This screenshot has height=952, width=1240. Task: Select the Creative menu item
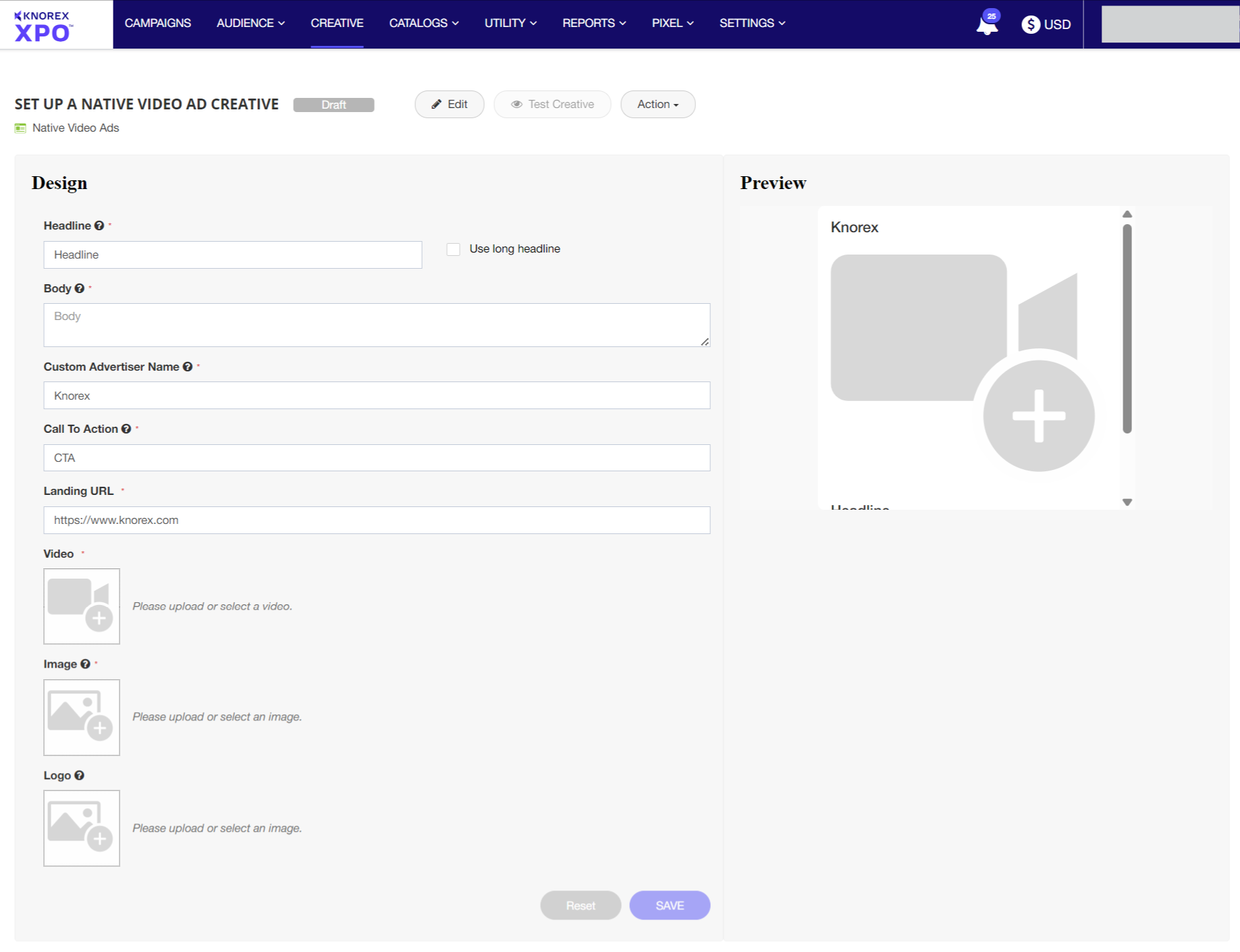(337, 23)
